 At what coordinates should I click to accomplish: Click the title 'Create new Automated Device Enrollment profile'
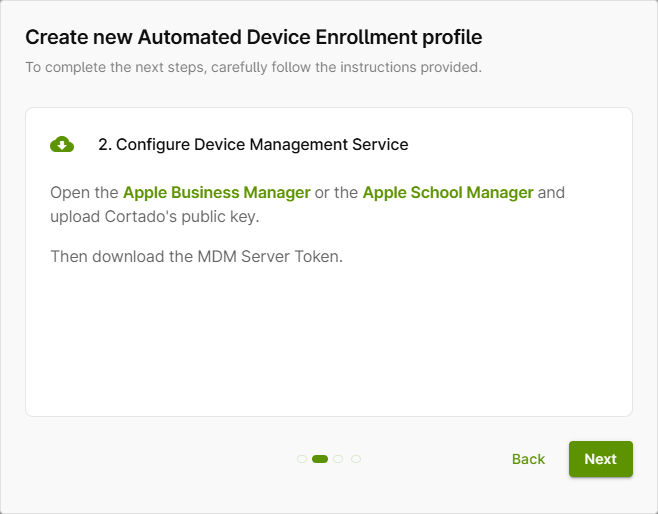point(253,37)
